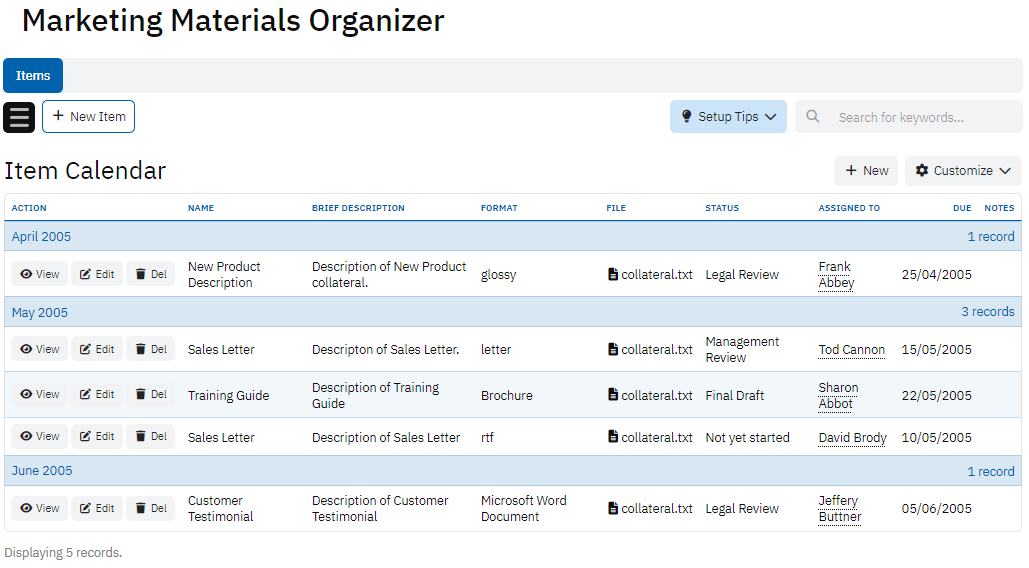Image resolution: width=1029 pixels, height=568 pixels.
Task: Delete the rtf Sales Letter record
Action: [150, 437]
